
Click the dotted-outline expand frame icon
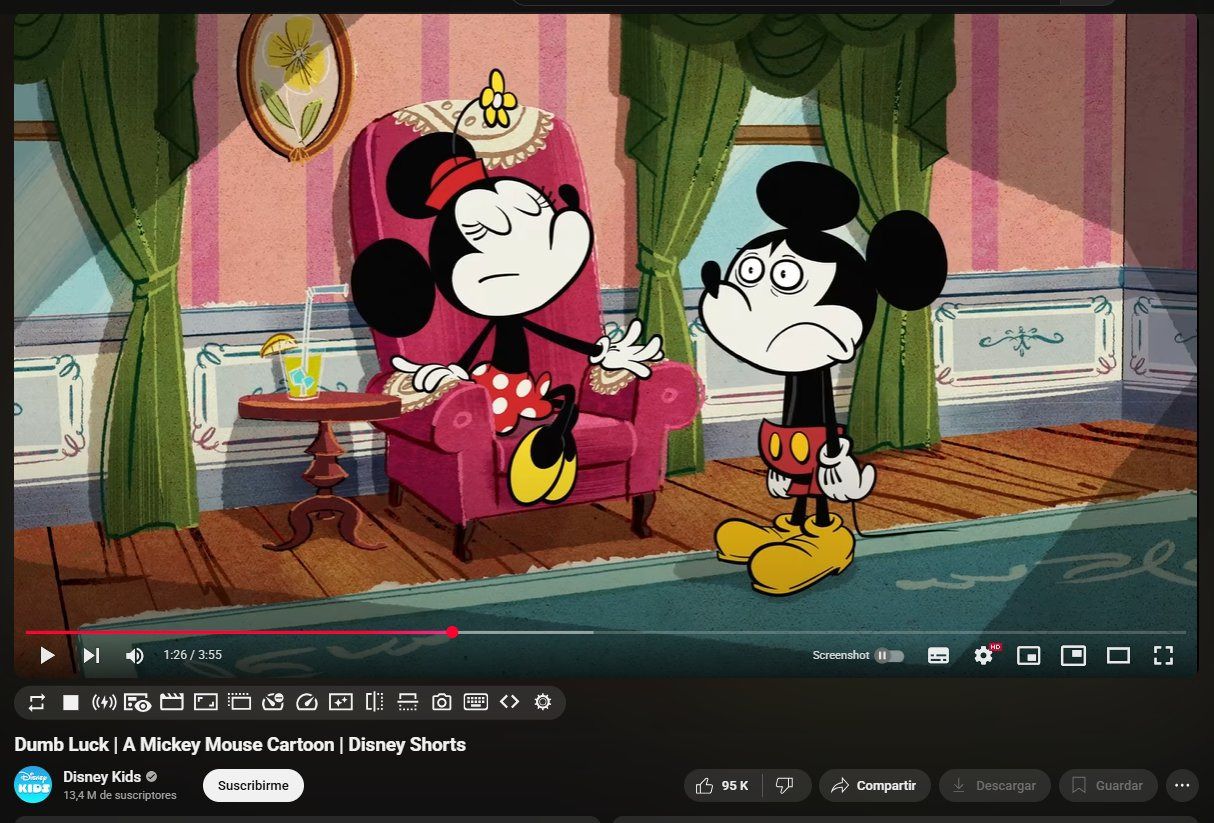[239, 703]
